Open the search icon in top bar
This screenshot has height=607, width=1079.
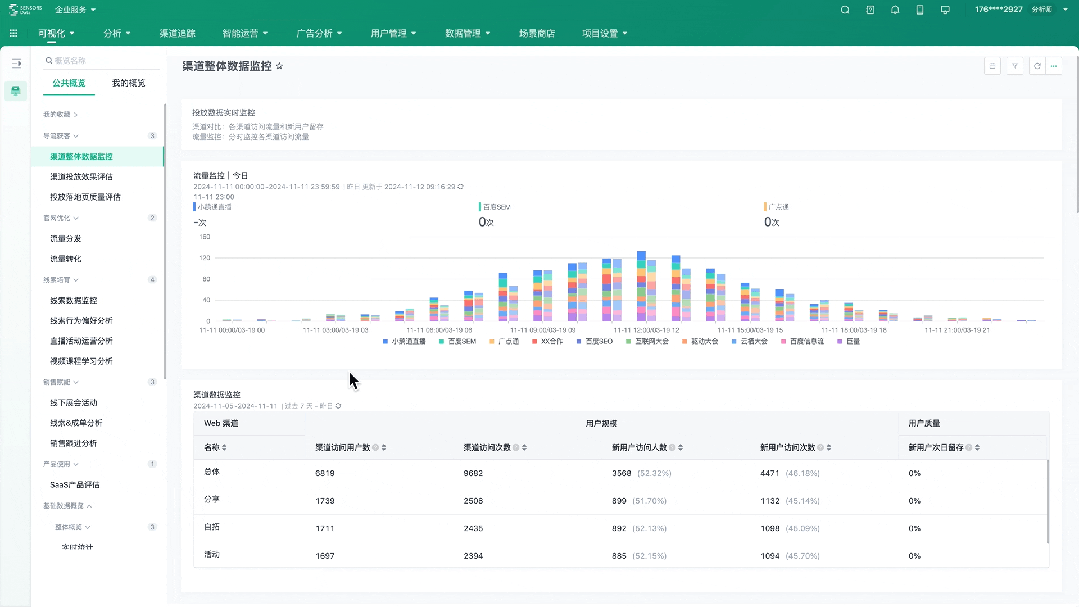pyautogui.click(x=845, y=10)
